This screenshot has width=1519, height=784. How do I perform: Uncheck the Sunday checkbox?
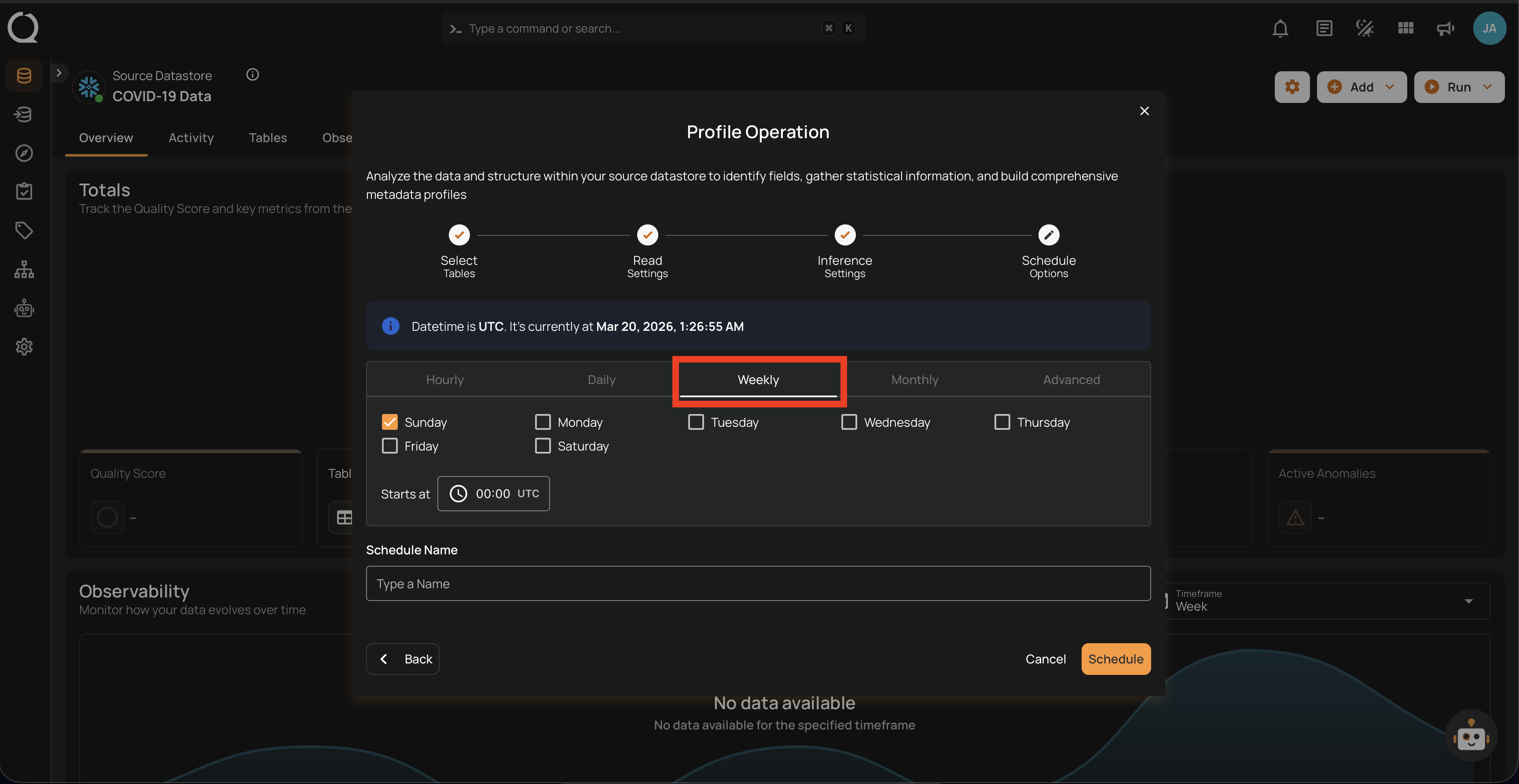tap(390, 422)
